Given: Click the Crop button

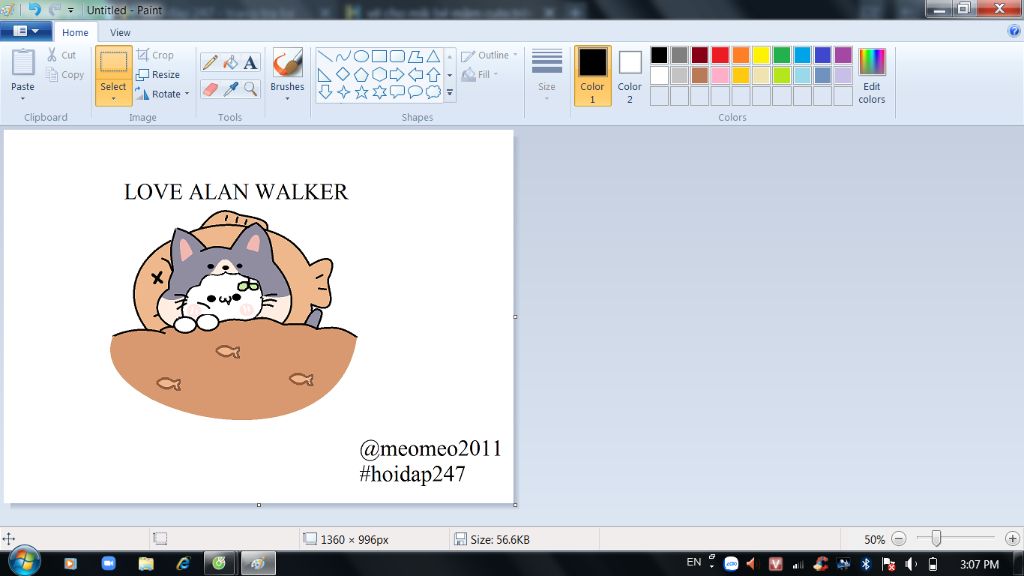Looking at the screenshot, I should coord(155,56).
